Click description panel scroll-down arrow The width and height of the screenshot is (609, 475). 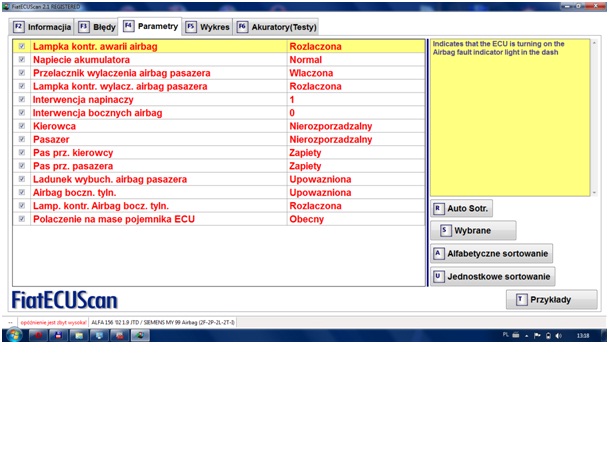tap(594, 193)
